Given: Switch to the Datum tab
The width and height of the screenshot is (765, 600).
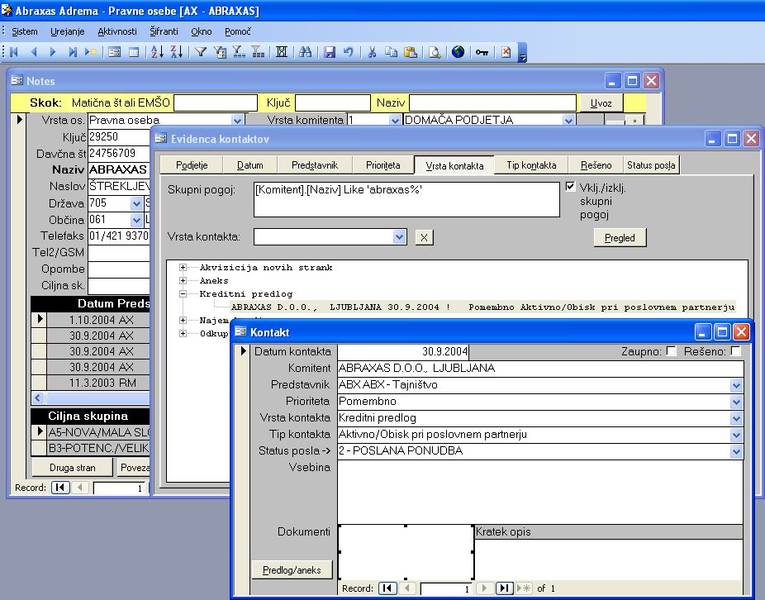Looking at the screenshot, I should click(x=250, y=165).
